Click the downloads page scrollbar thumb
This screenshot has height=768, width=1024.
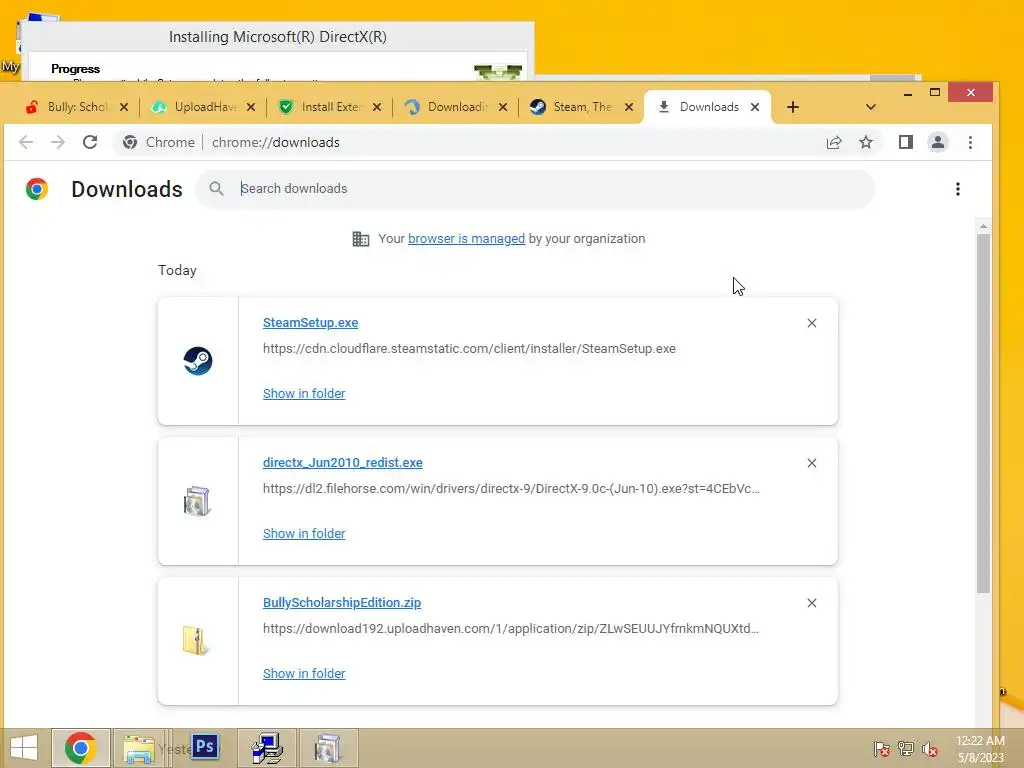[x=983, y=413]
